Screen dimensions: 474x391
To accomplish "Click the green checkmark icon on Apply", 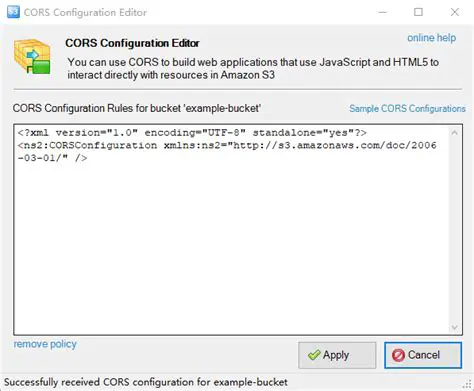I will (314, 355).
